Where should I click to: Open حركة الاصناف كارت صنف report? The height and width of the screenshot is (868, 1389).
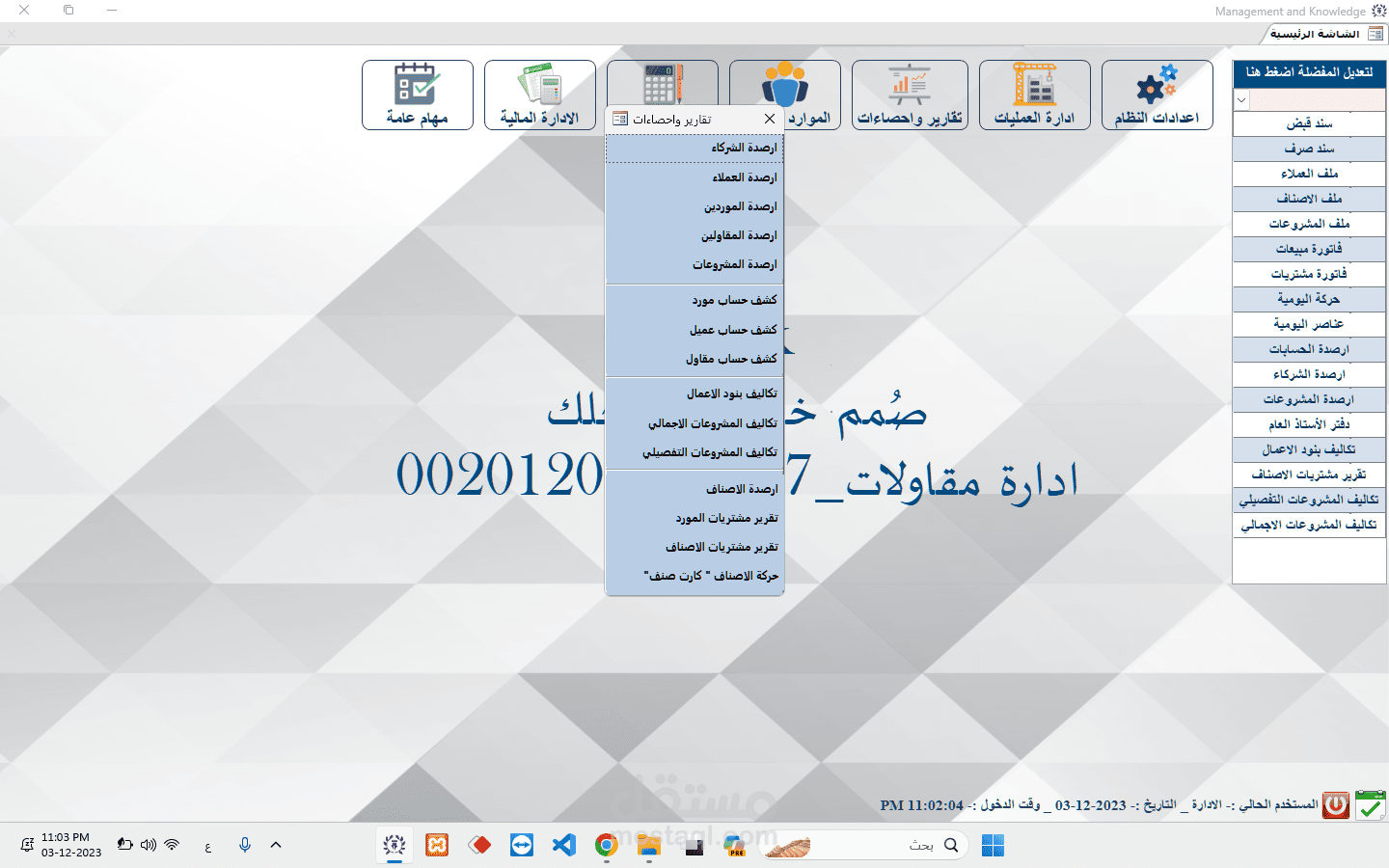694,576
